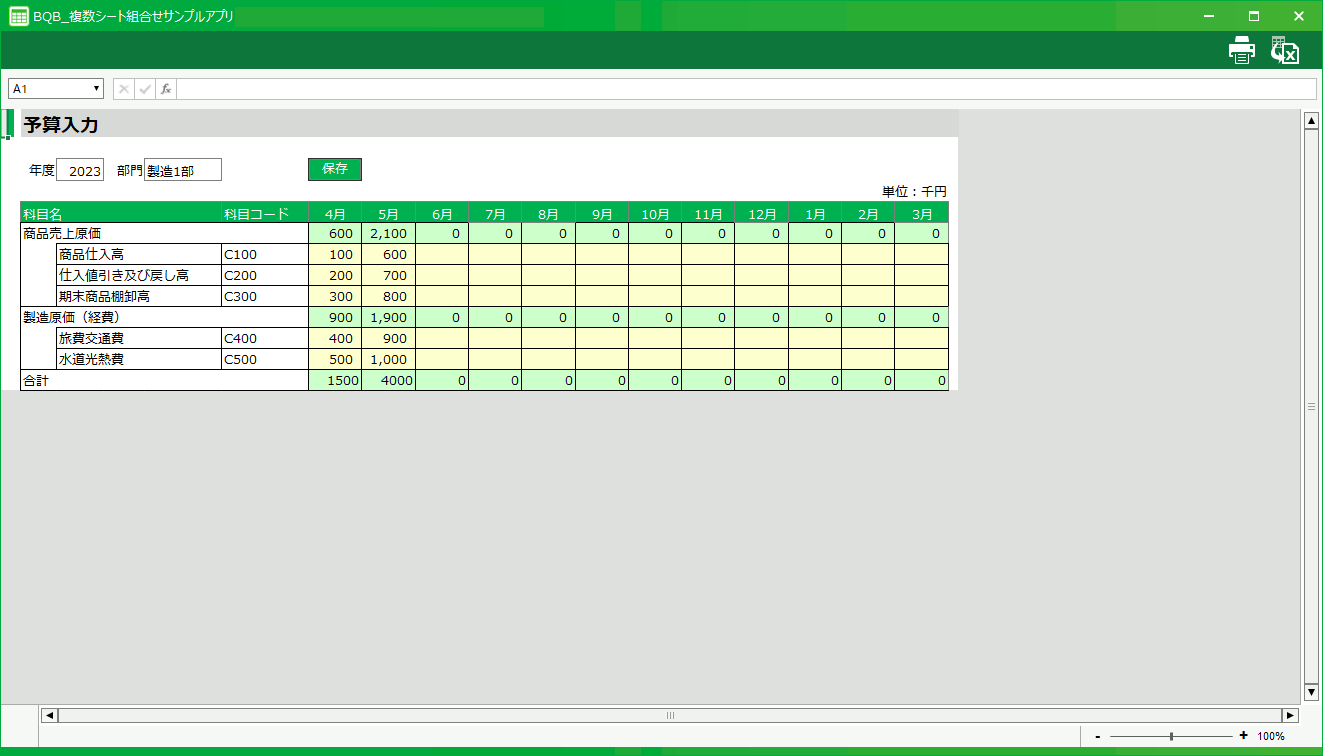Maximize the application window

click(1253, 16)
